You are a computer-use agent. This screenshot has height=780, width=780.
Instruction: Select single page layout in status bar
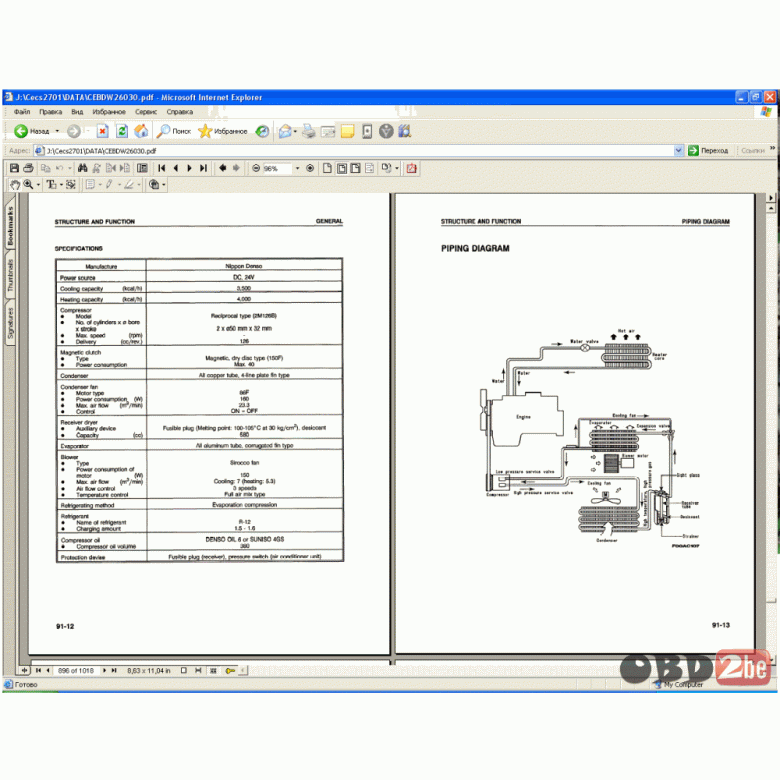(x=184, y=671)
